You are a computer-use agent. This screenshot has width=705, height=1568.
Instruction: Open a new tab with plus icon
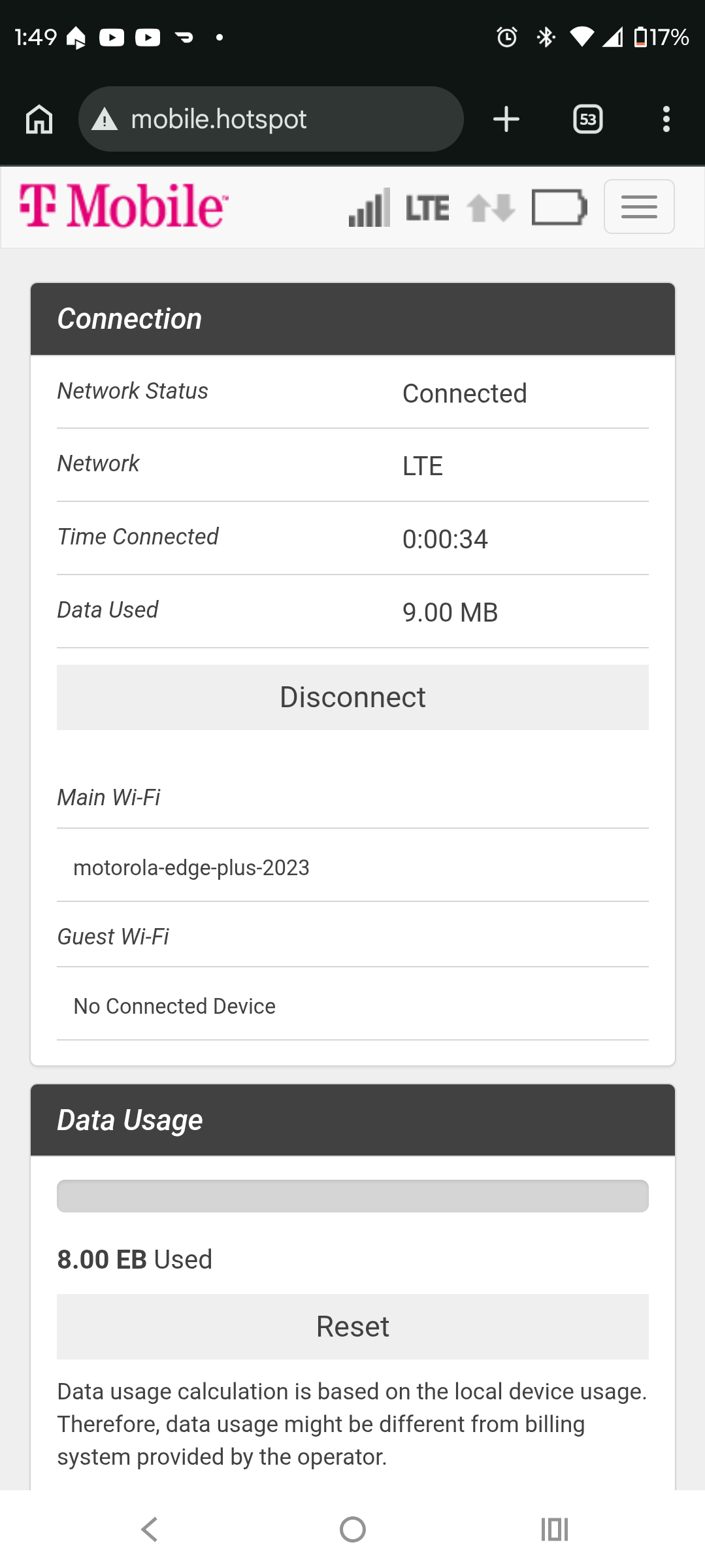point(506,120)
